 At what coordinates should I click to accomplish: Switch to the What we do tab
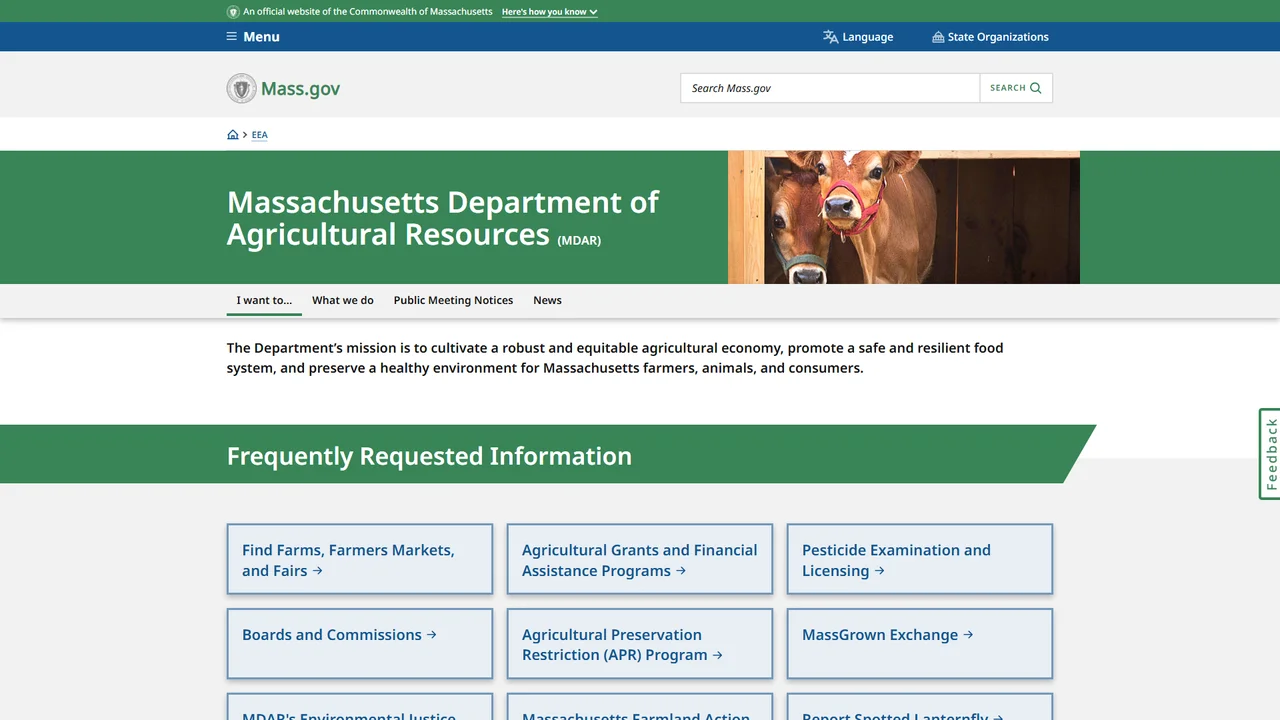(343, 300)
